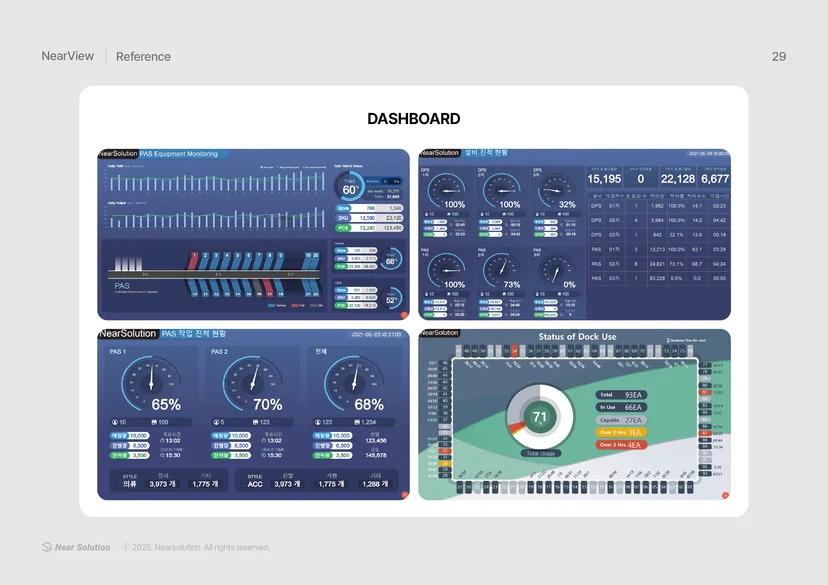
Task: Click the person icon beside 10 under the 65% gauge
Action: [115, 422]
